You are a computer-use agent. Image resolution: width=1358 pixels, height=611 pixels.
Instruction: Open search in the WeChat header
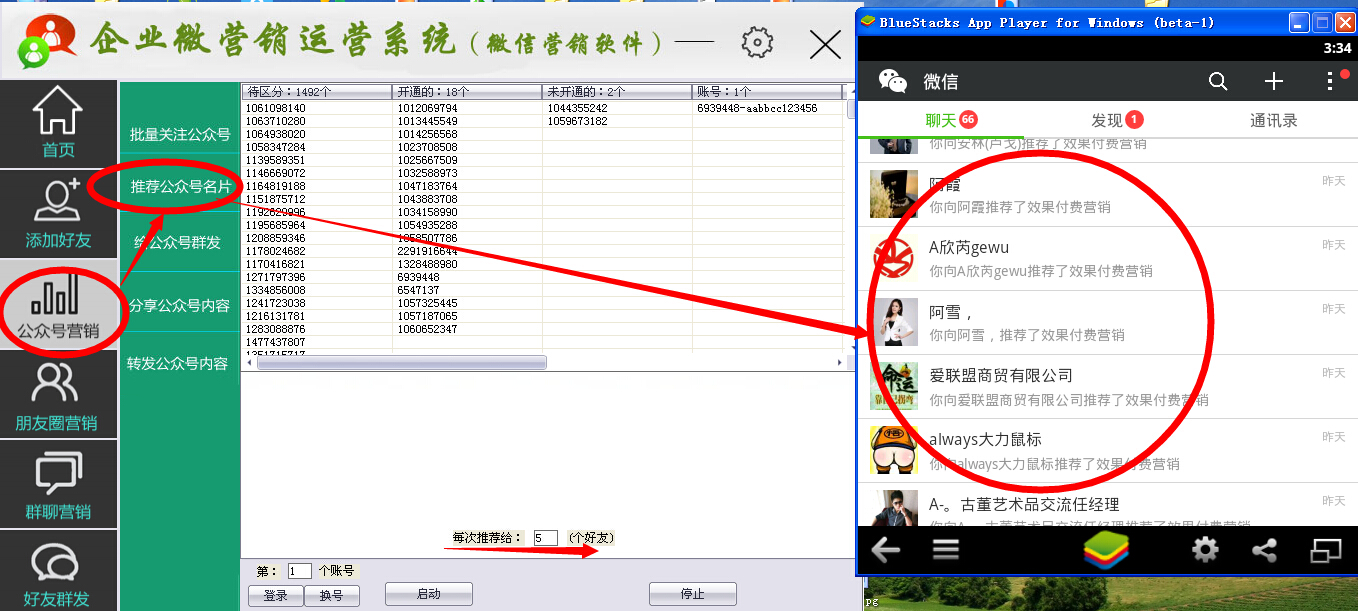1218,82
